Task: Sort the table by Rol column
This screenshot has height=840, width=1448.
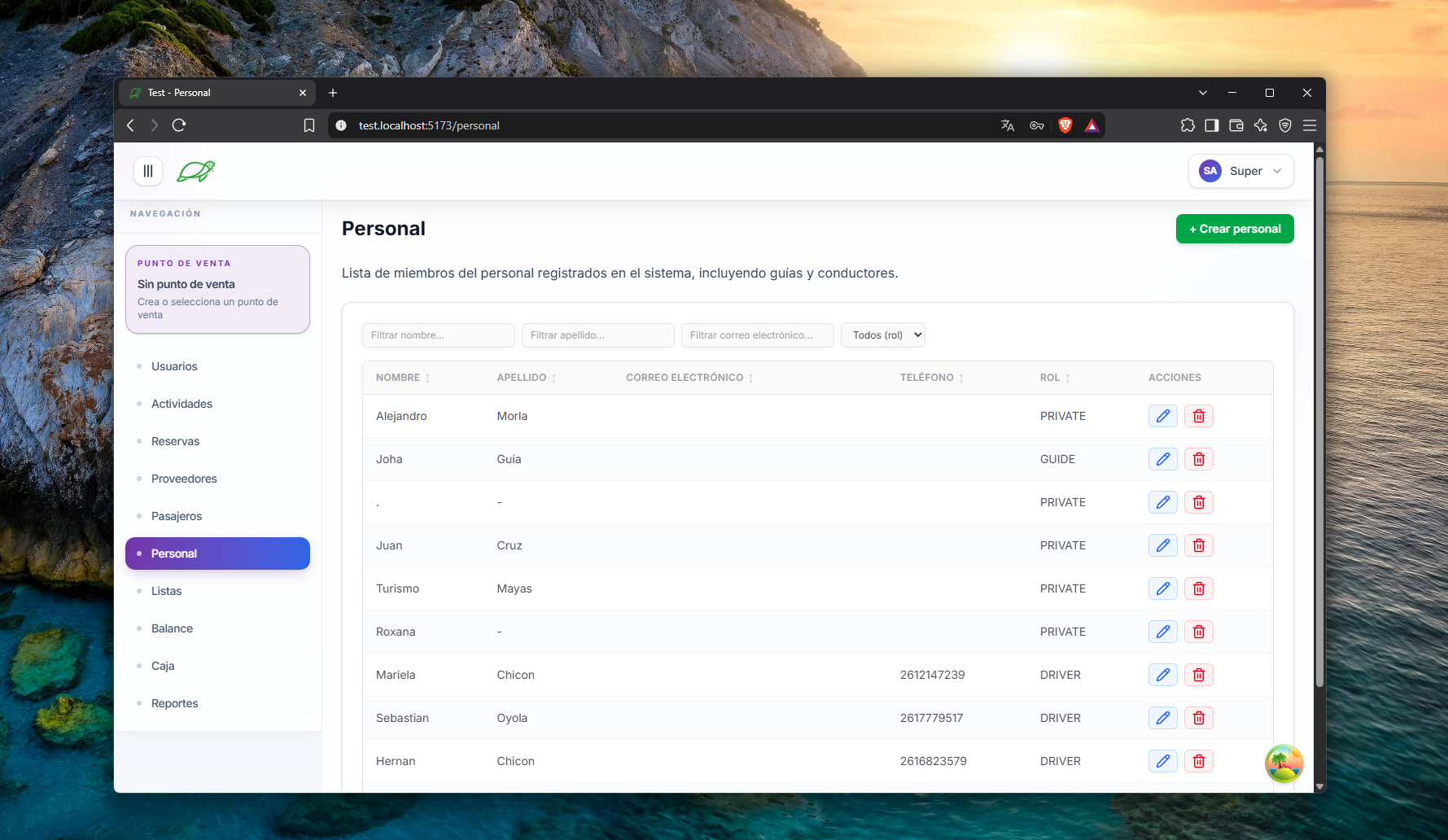Action: point(1055,378)
